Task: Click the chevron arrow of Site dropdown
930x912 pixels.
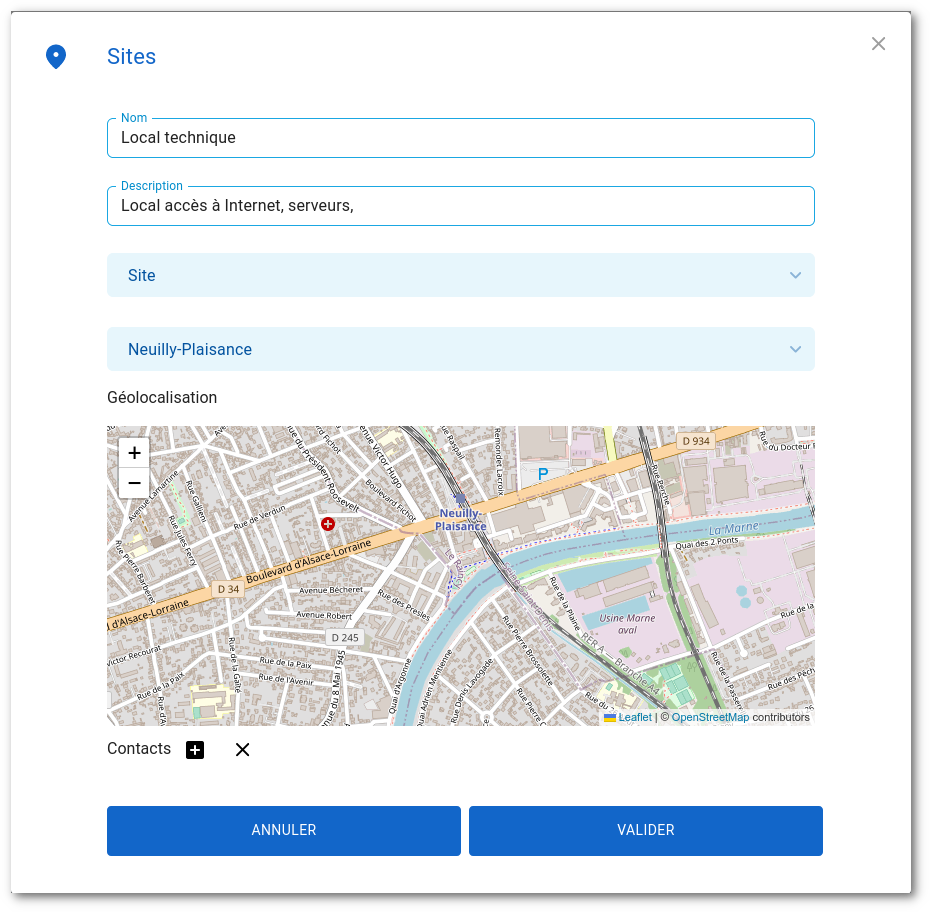Action: [795, 275]
